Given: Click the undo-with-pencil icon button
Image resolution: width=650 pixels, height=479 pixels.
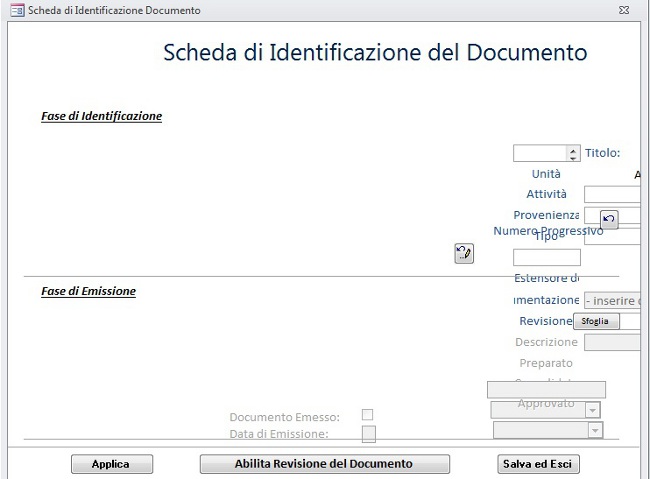Looking at the screenshot, I should (463, 253).
